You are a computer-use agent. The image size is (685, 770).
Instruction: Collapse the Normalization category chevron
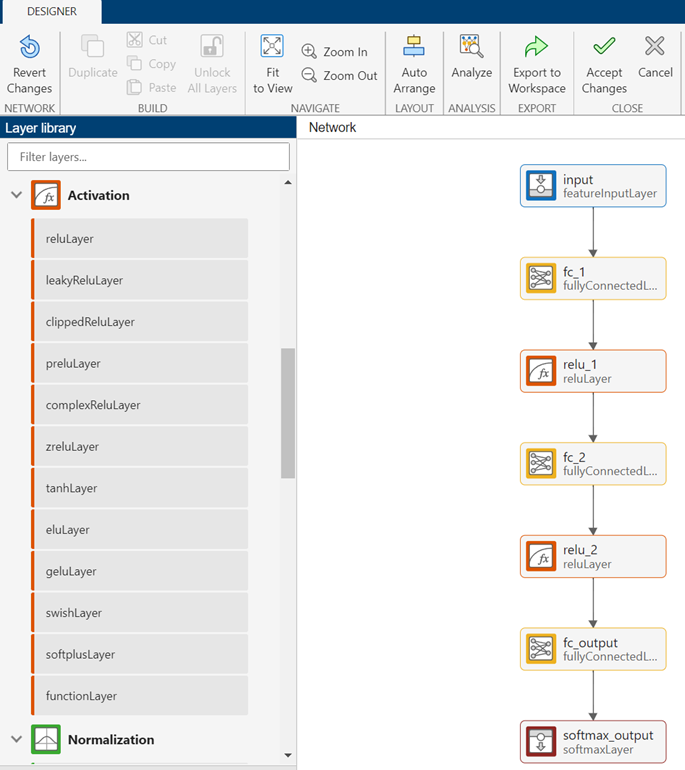[17, 739]
